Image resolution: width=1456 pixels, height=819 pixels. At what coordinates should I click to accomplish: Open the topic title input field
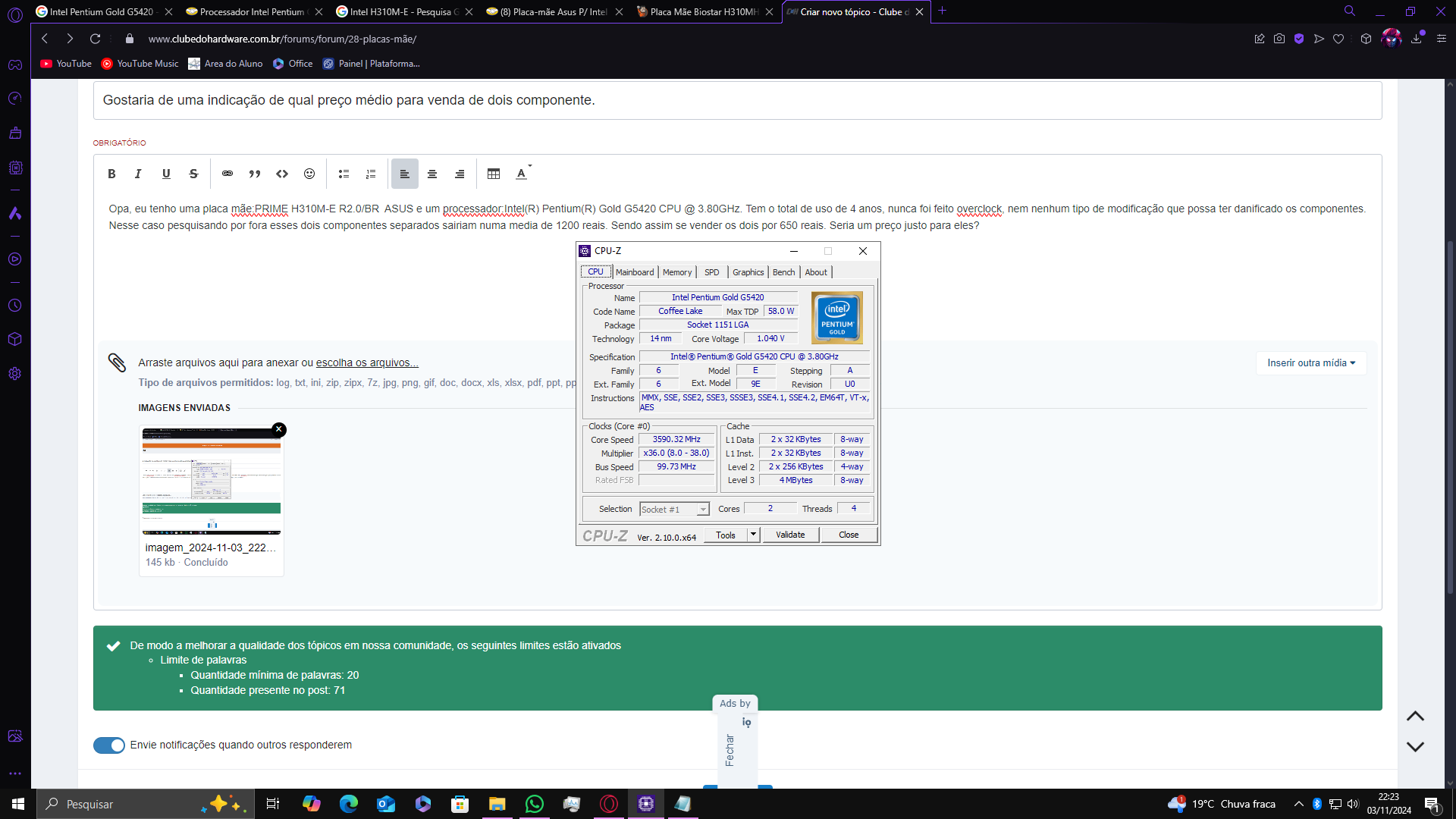(x=737, y=100)
